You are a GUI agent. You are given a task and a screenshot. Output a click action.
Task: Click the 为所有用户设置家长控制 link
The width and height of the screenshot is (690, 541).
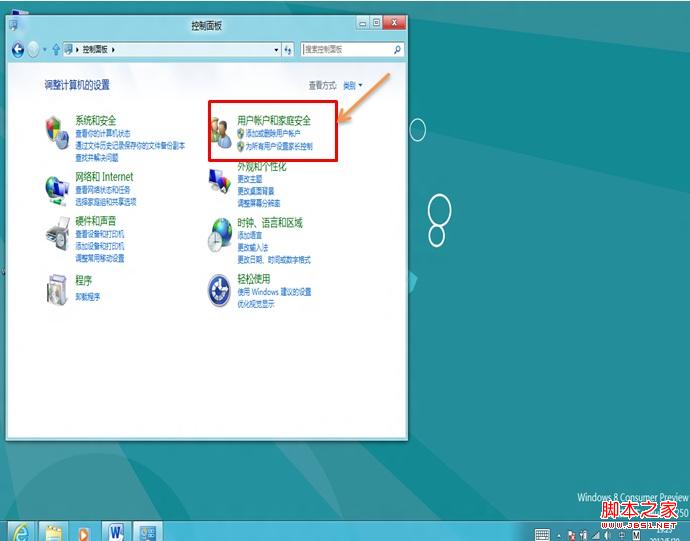click(x=279, y=146)
